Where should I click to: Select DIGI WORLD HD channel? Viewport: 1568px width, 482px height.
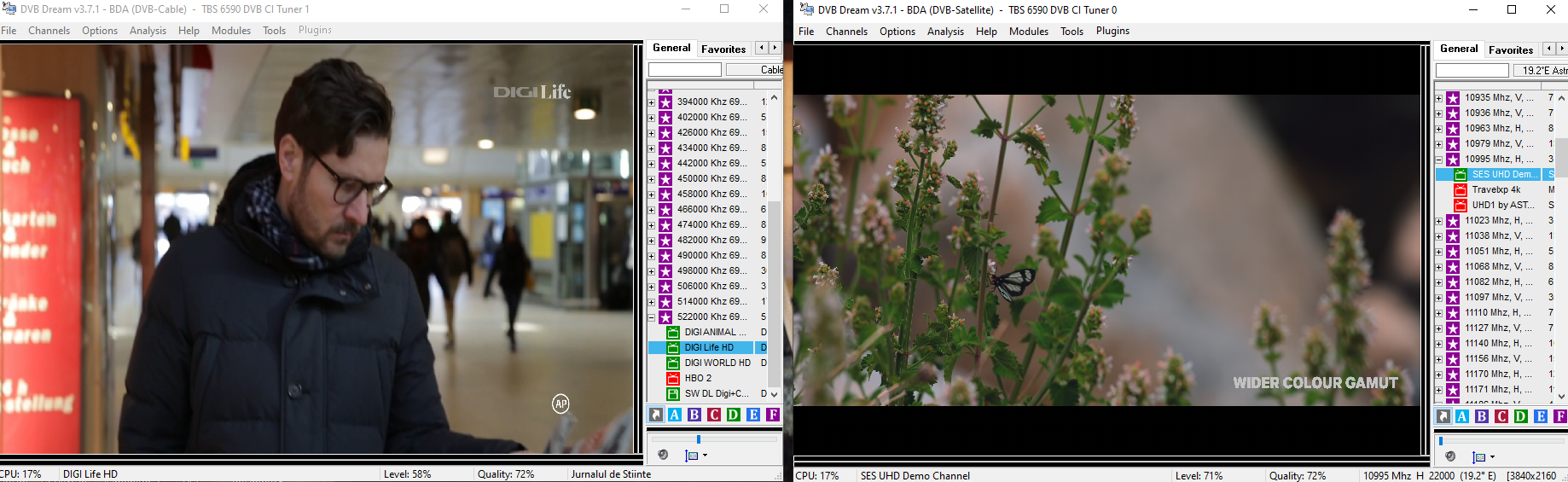coord(717,363)
